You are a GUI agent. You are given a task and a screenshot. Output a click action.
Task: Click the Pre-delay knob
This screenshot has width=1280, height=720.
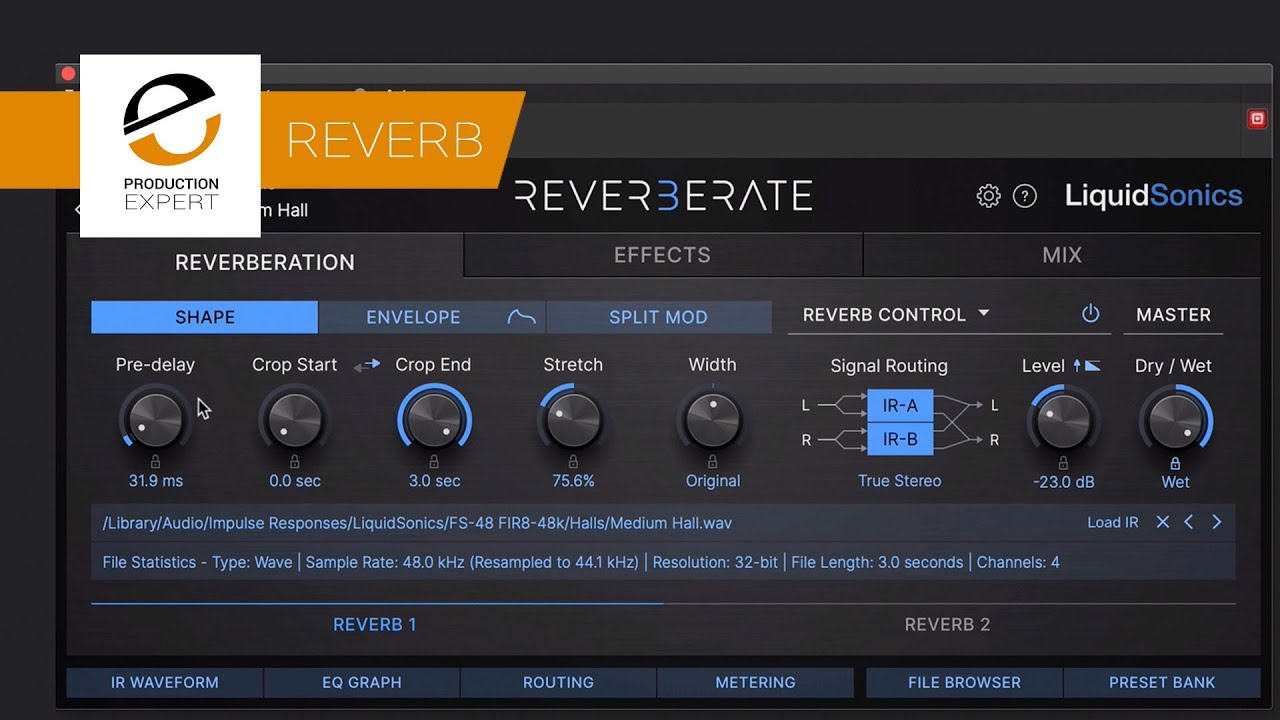pyautogui.click(x=155, y=418)
